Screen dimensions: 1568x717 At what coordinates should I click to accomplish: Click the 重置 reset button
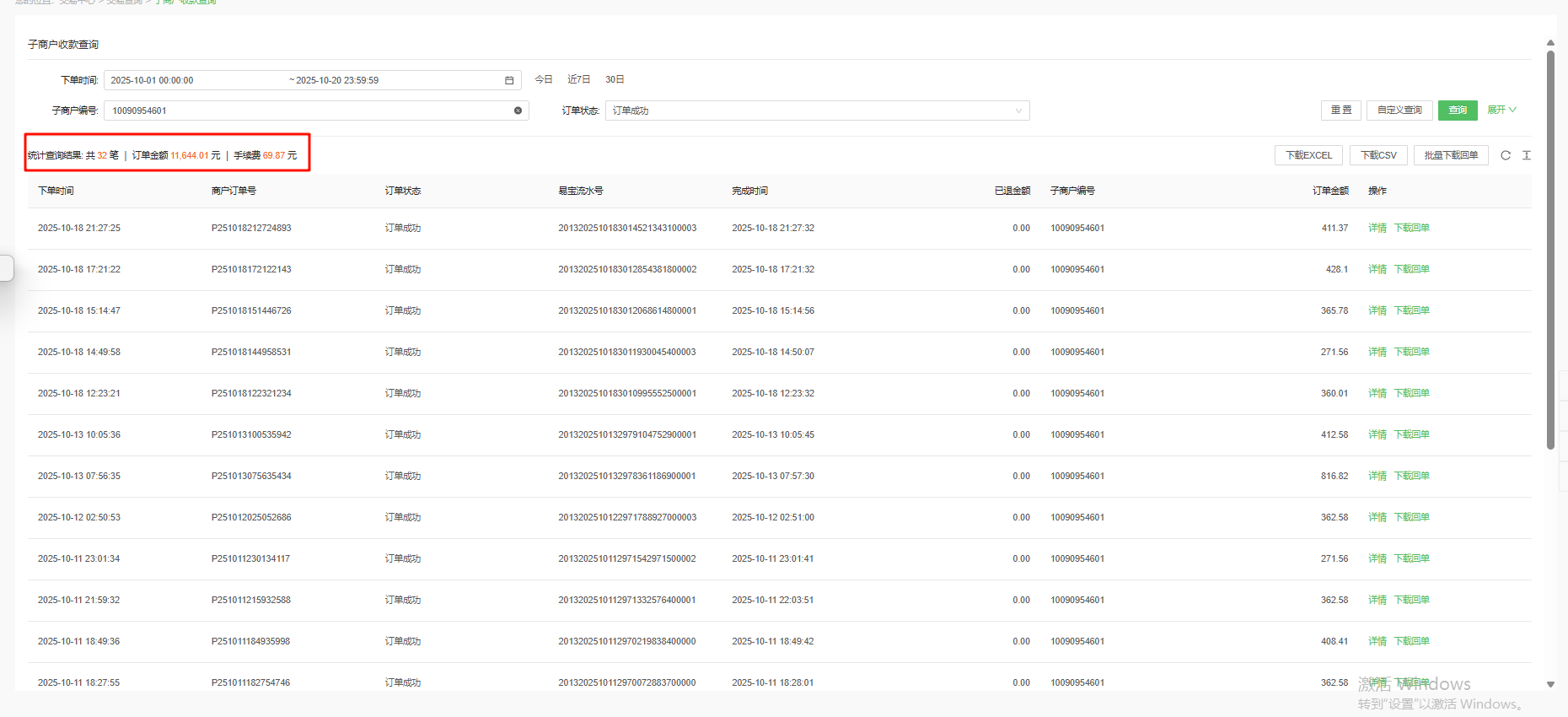pyautogui.click(x=1341, y=110)
